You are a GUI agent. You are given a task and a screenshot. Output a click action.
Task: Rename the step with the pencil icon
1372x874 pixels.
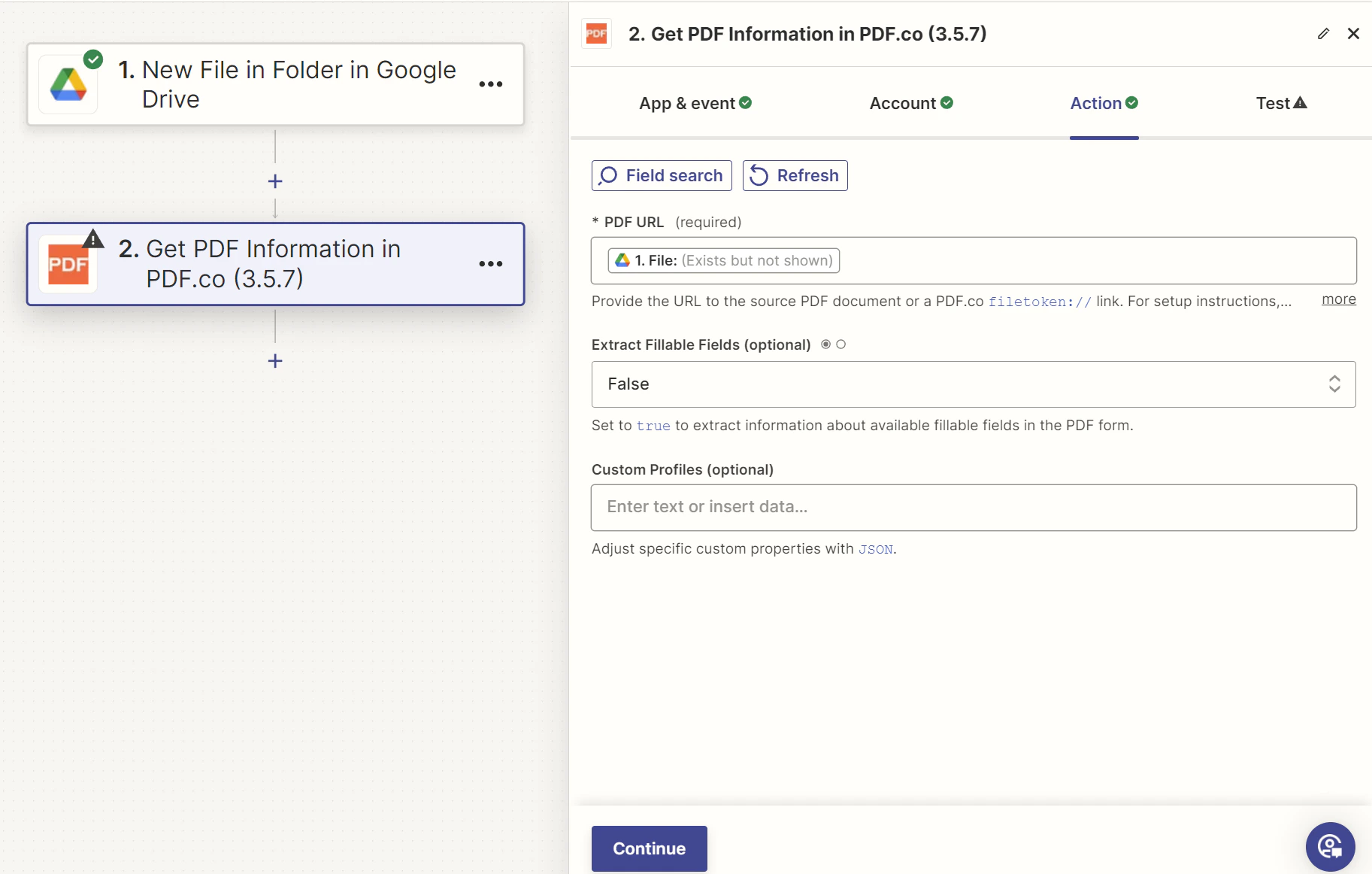1323,34
